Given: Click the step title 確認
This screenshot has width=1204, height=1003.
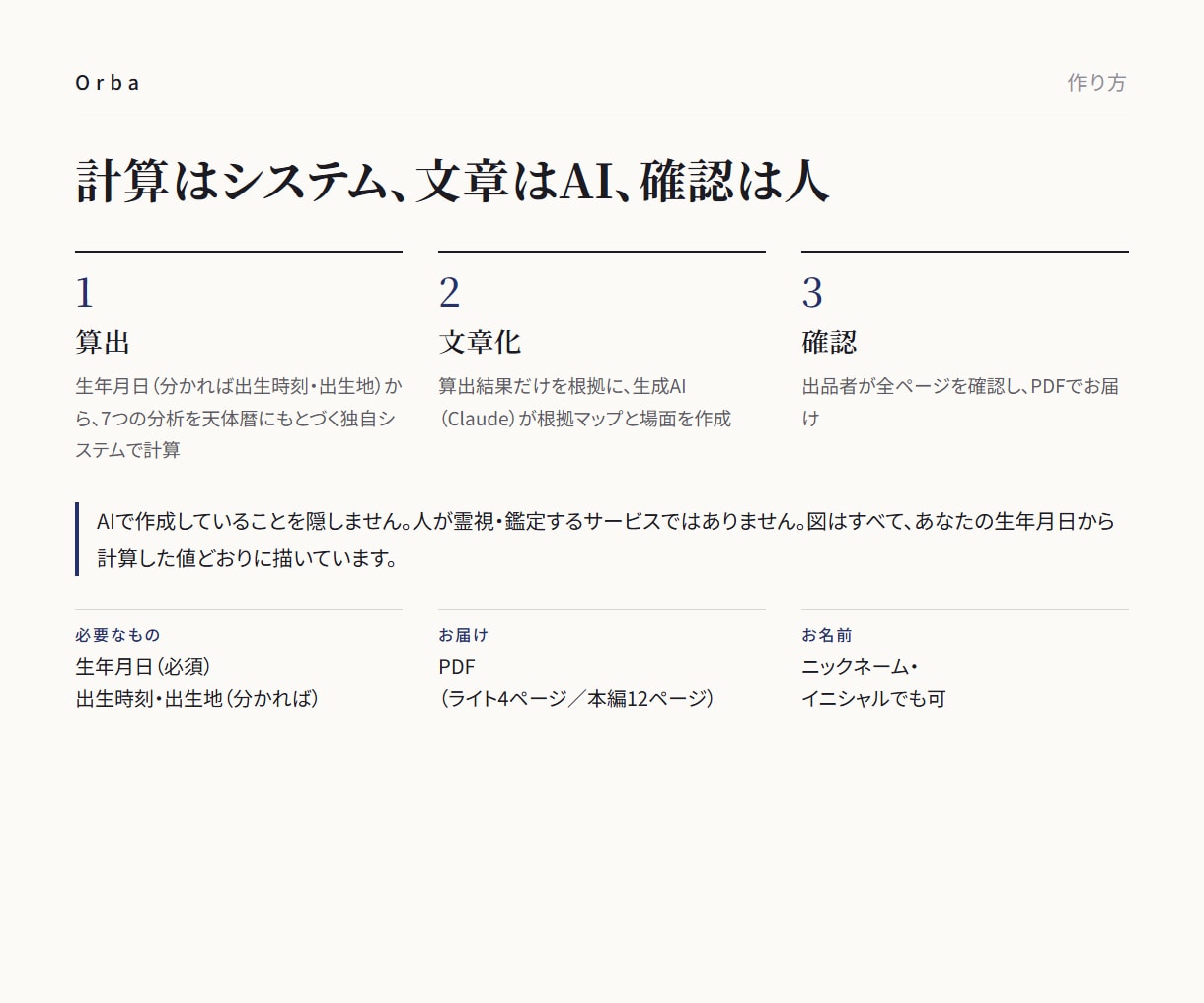Looking at the screenshot, I should click(x=829, y=343).
